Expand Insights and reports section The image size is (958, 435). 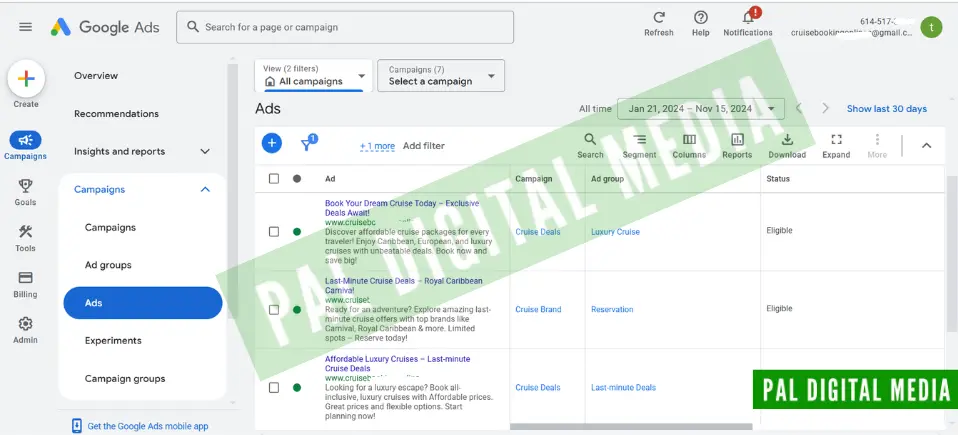(205, 152)
